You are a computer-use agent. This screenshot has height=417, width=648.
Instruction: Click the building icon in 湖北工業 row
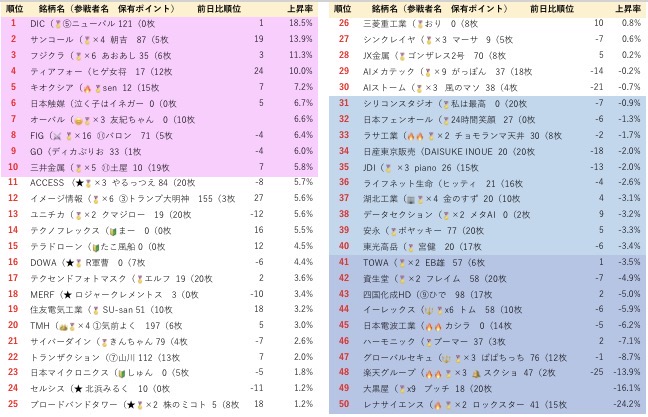tap(411, 200)
